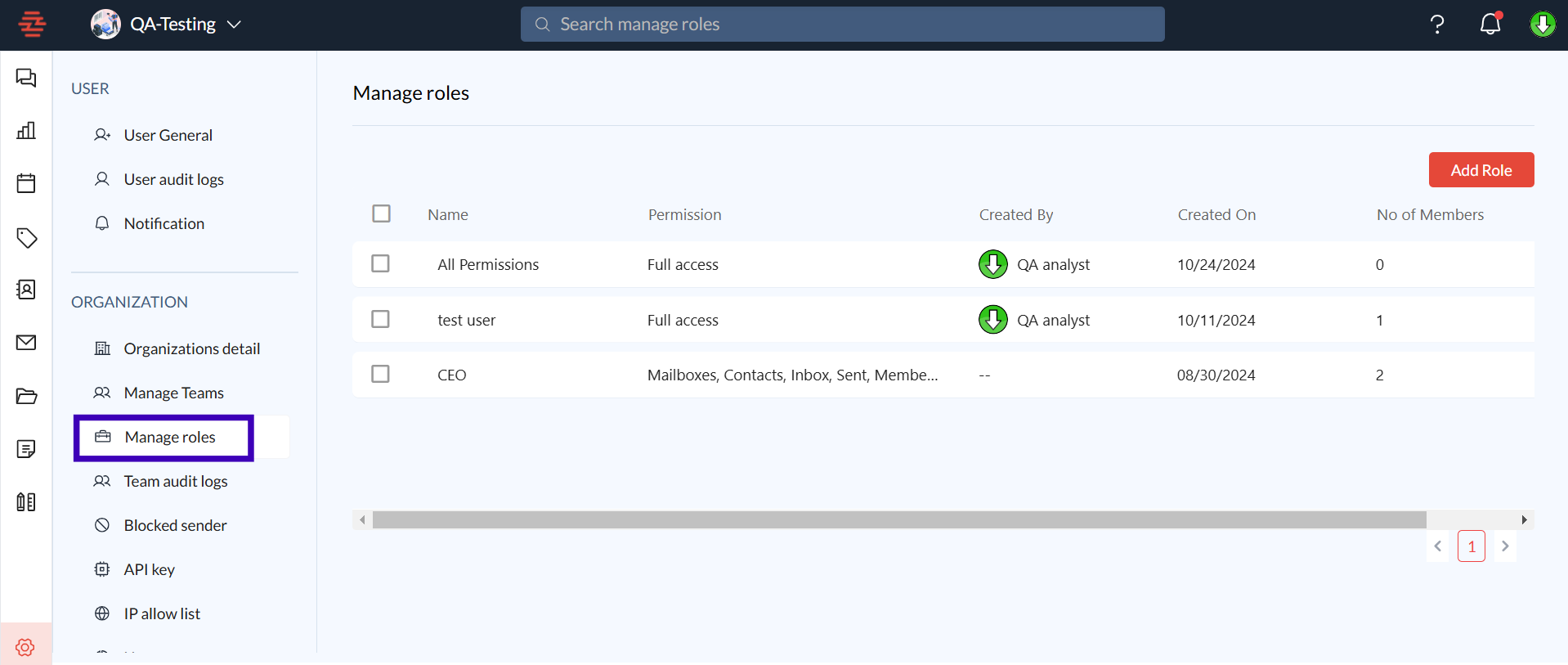The width and height of the screenshot is (1568, 665).
Task: Focus the Search manage roles field
Action: pyautogui.click(x=842, y=25)
